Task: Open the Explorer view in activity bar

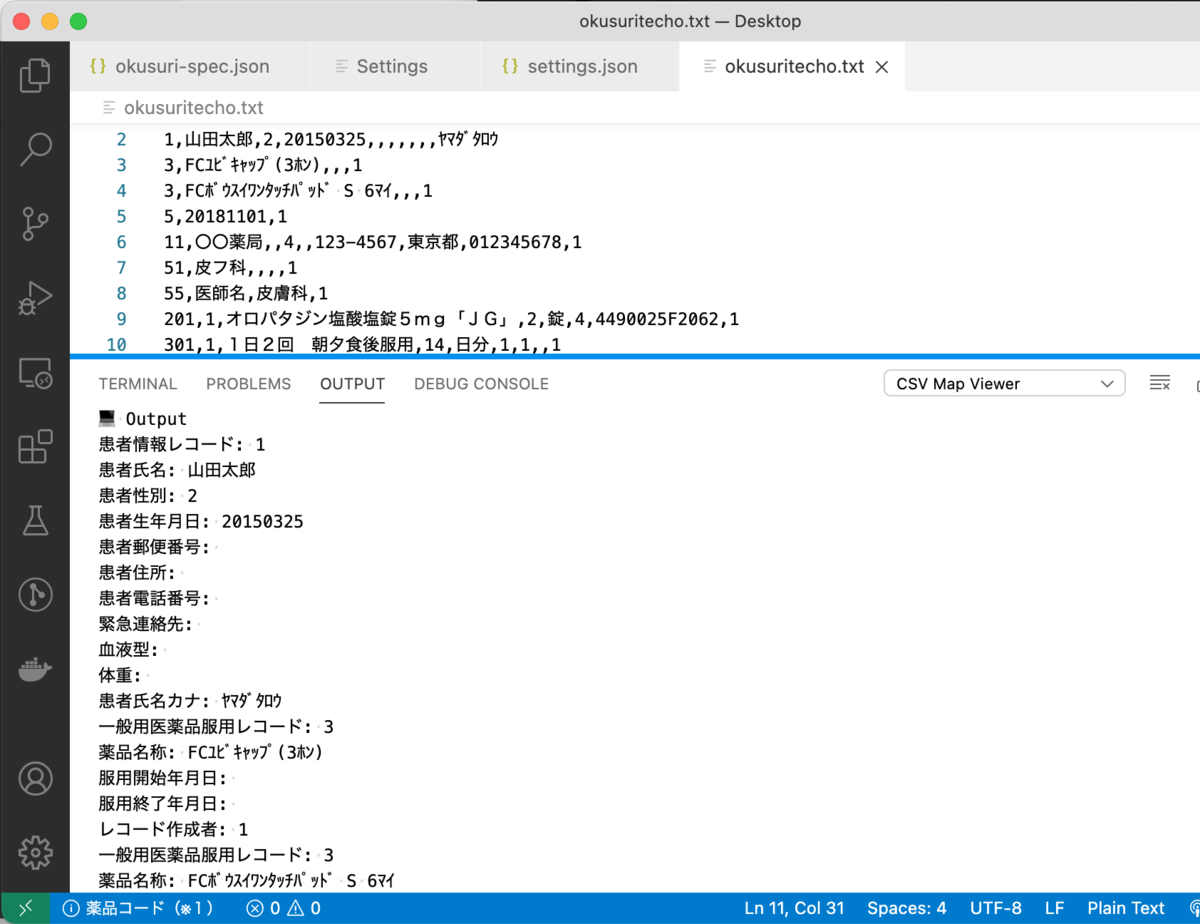Action: [x=35, y=76]
